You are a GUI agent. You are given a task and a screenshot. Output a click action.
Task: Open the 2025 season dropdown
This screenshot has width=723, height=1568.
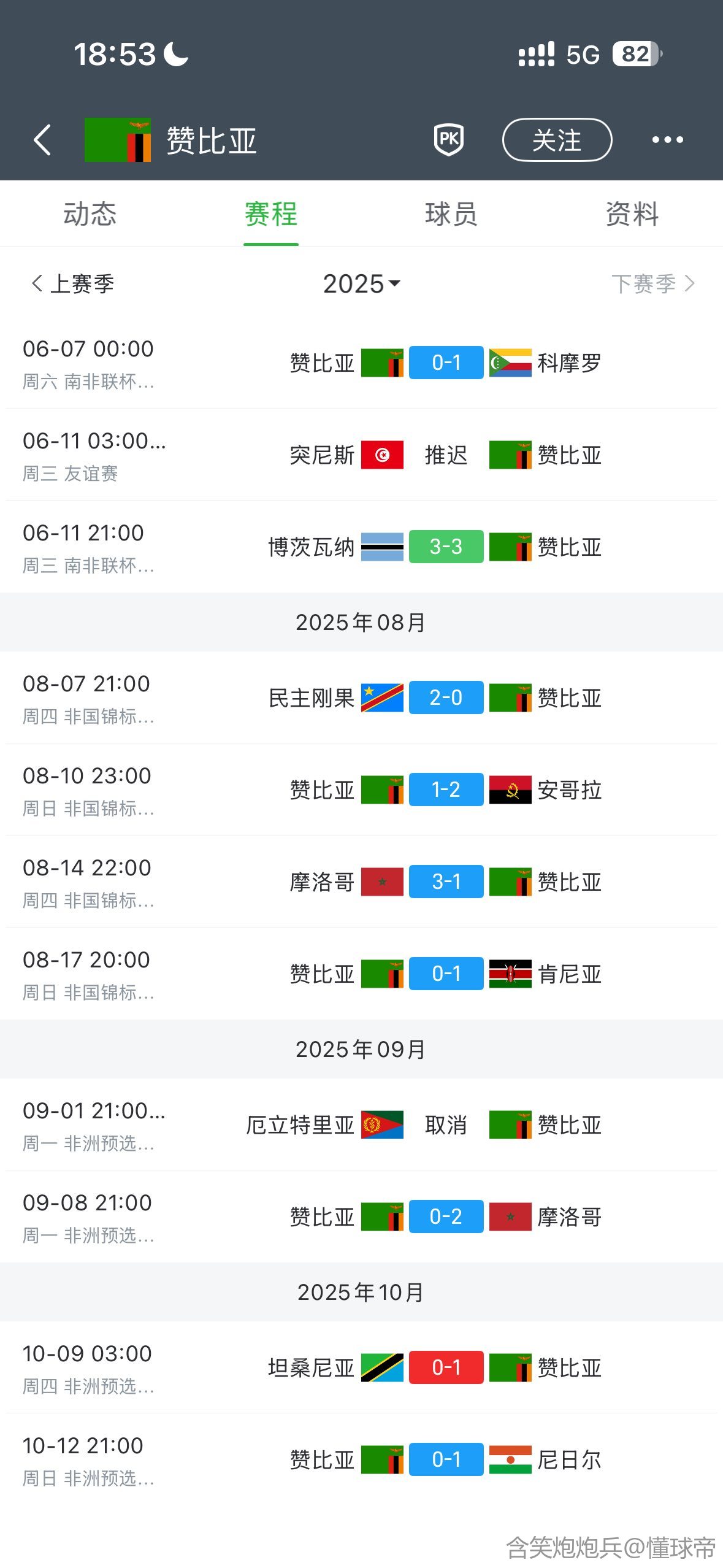tap(361, 283)
